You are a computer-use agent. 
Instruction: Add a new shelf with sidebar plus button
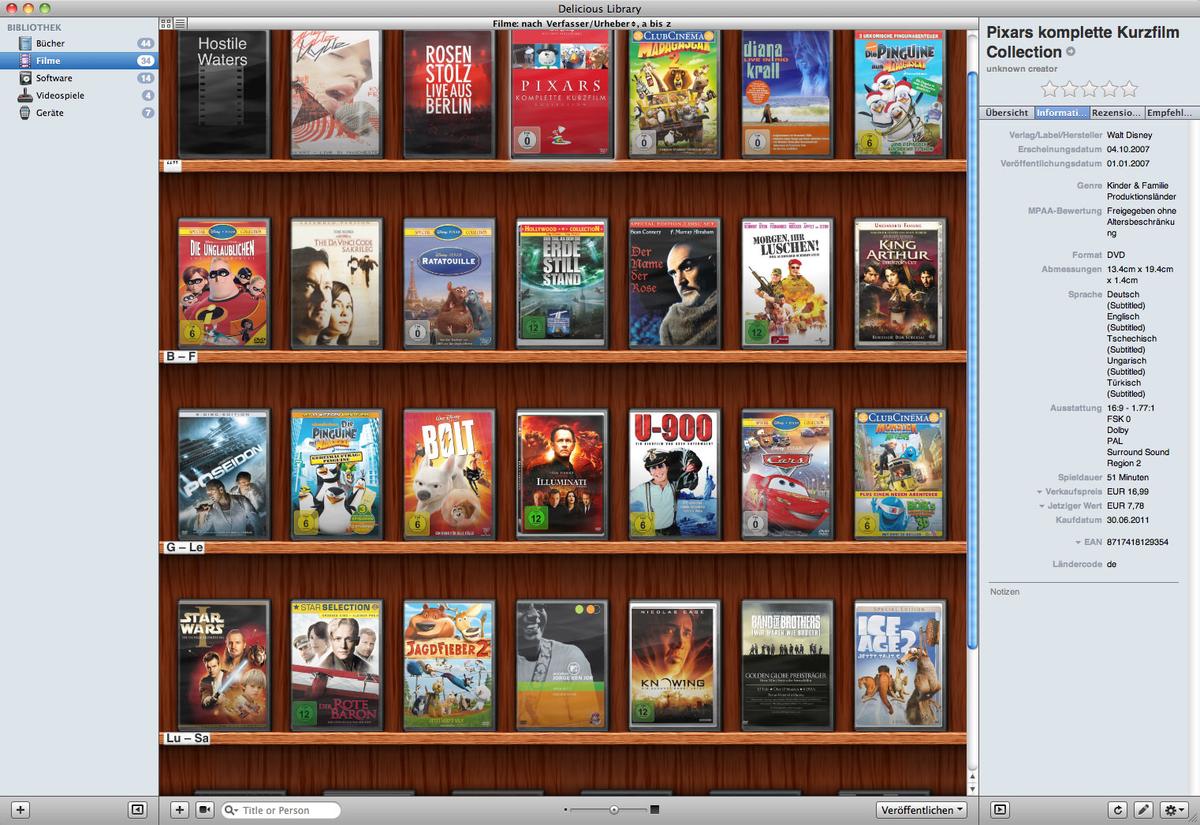21,810
